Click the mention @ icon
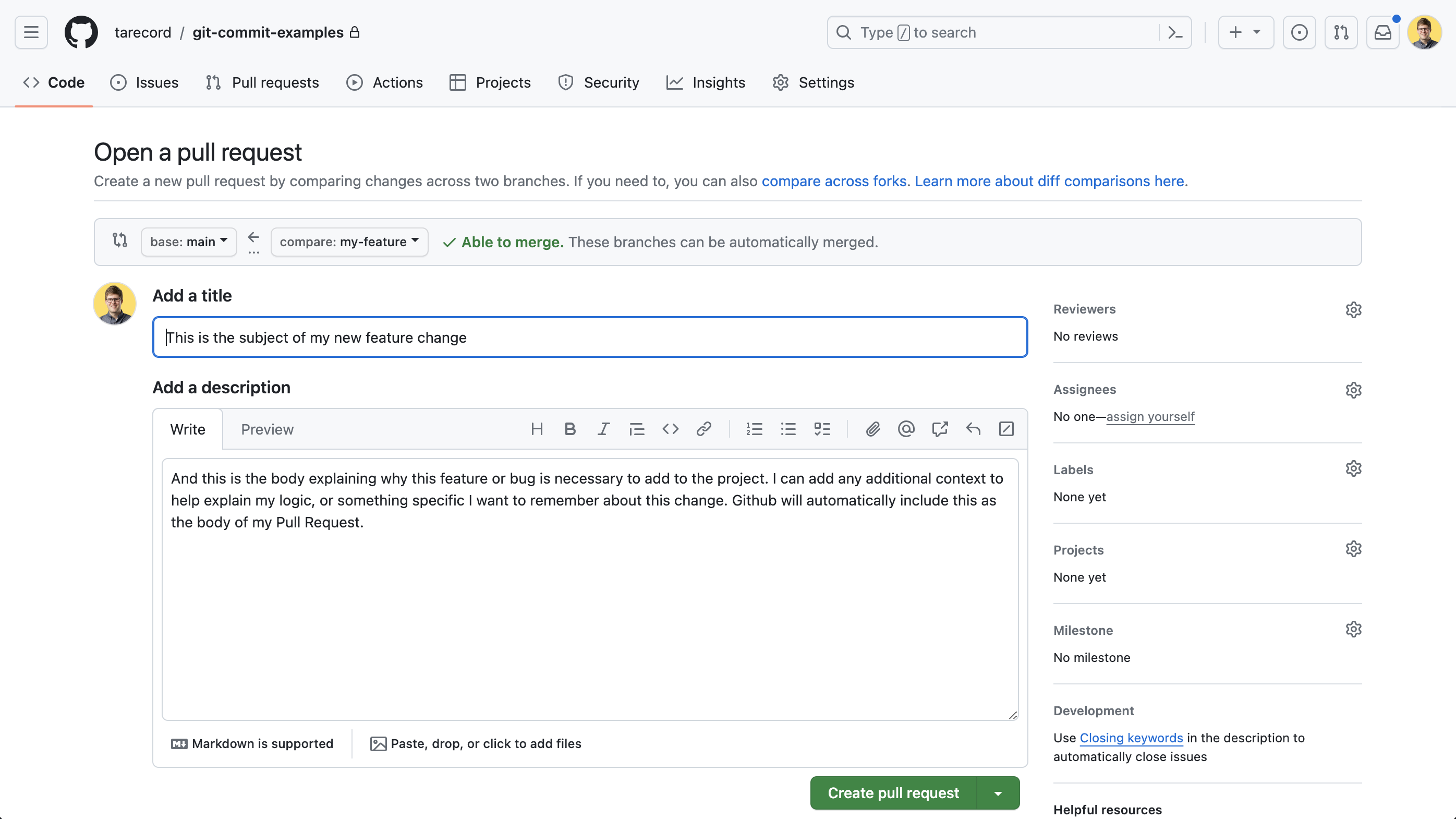 point(906,429)
